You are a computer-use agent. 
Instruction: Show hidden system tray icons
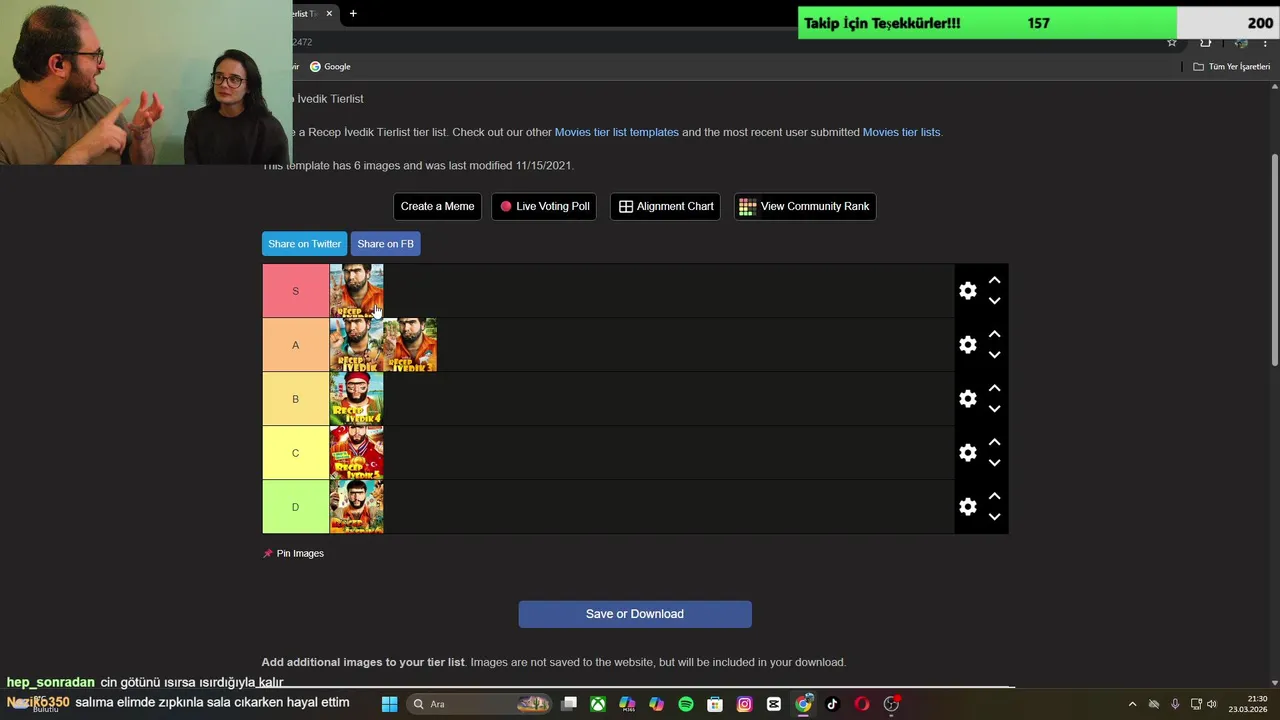pyautogui.click(x=1132, y=704)
